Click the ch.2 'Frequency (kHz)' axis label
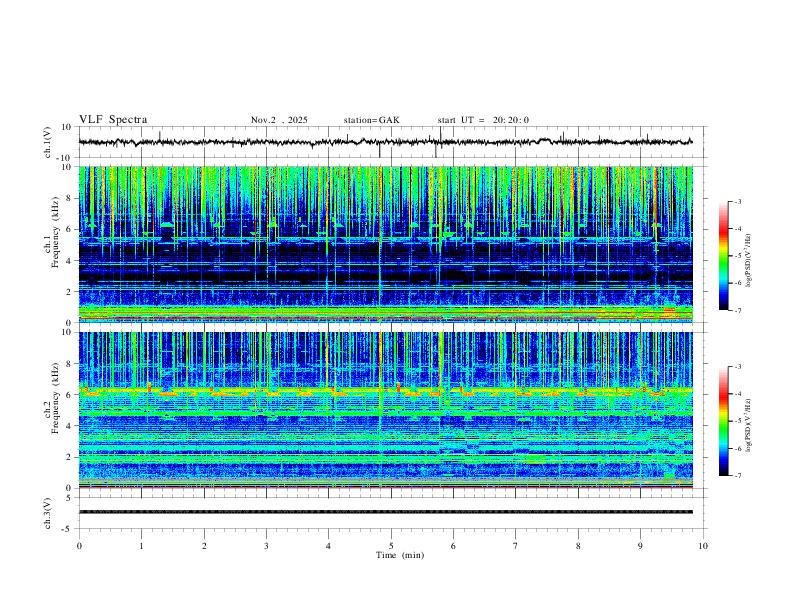Screen dimensions: 792x612 (x=55, y=397)
